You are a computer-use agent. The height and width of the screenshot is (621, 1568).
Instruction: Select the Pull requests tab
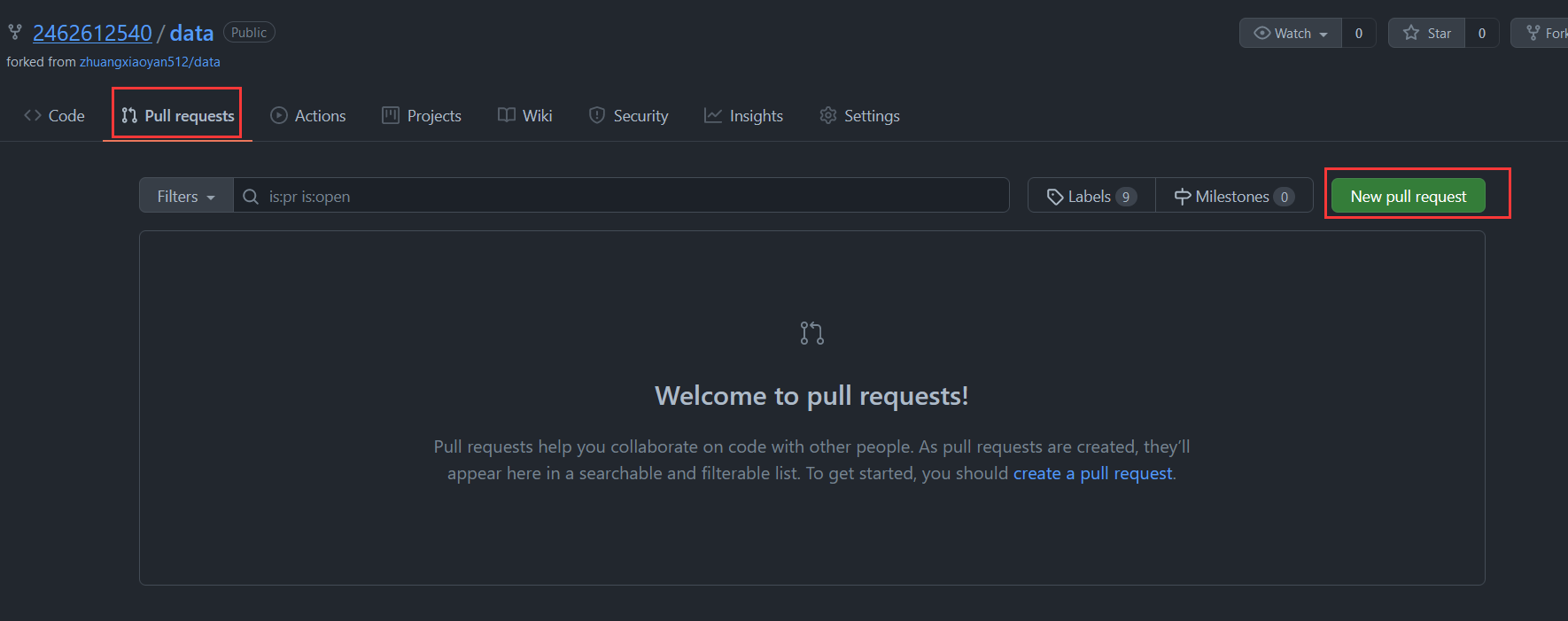tap(178, 116)
